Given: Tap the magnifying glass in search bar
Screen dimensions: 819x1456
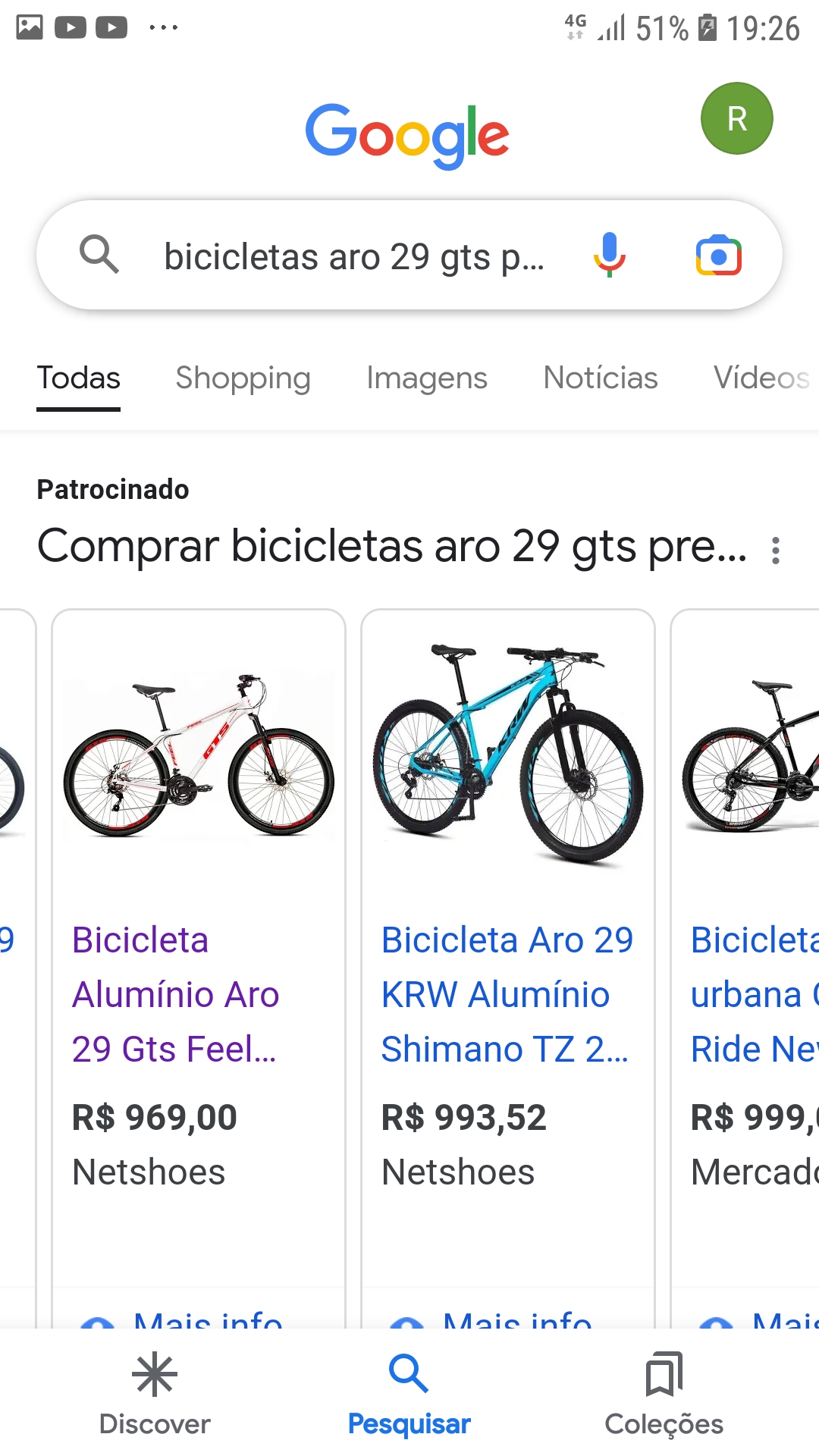Looking at the screenshot, I should click(99, 254).
